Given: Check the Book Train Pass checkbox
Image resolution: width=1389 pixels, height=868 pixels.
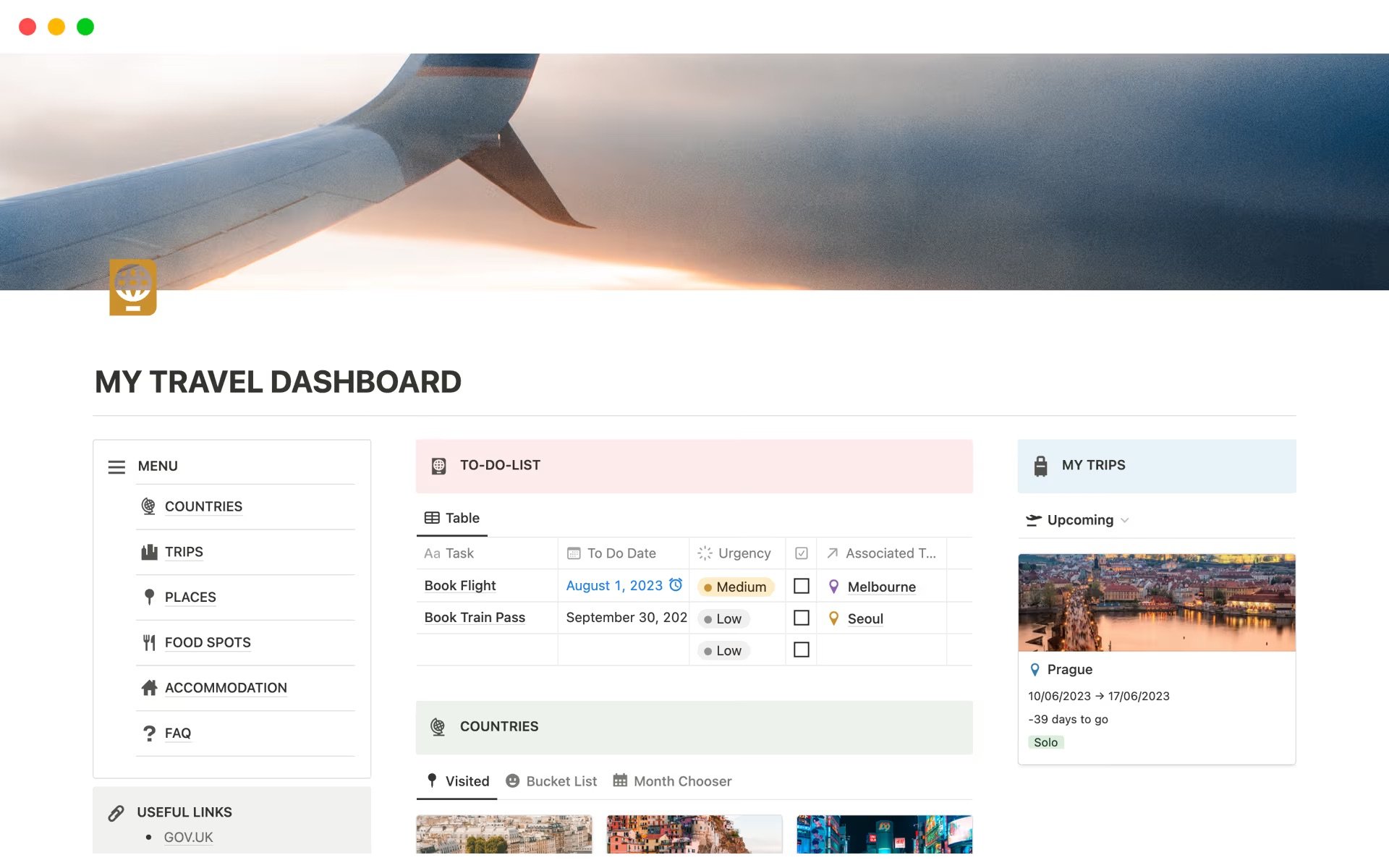Looking at the screenshot, I should click(x=801, y=618).
